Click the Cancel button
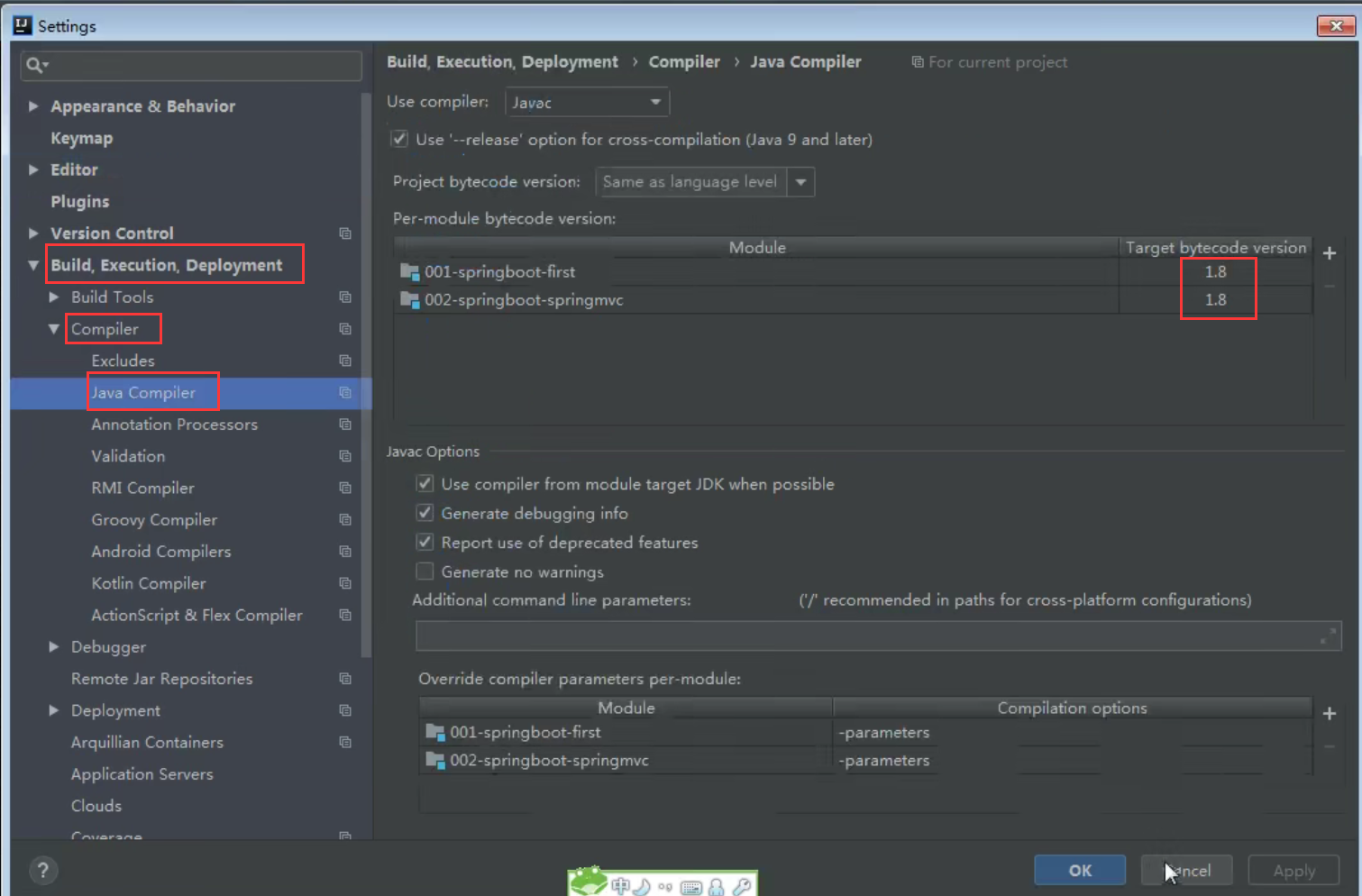The width and height of the screenshot is (1362, 896). [x=1186, y=870]
